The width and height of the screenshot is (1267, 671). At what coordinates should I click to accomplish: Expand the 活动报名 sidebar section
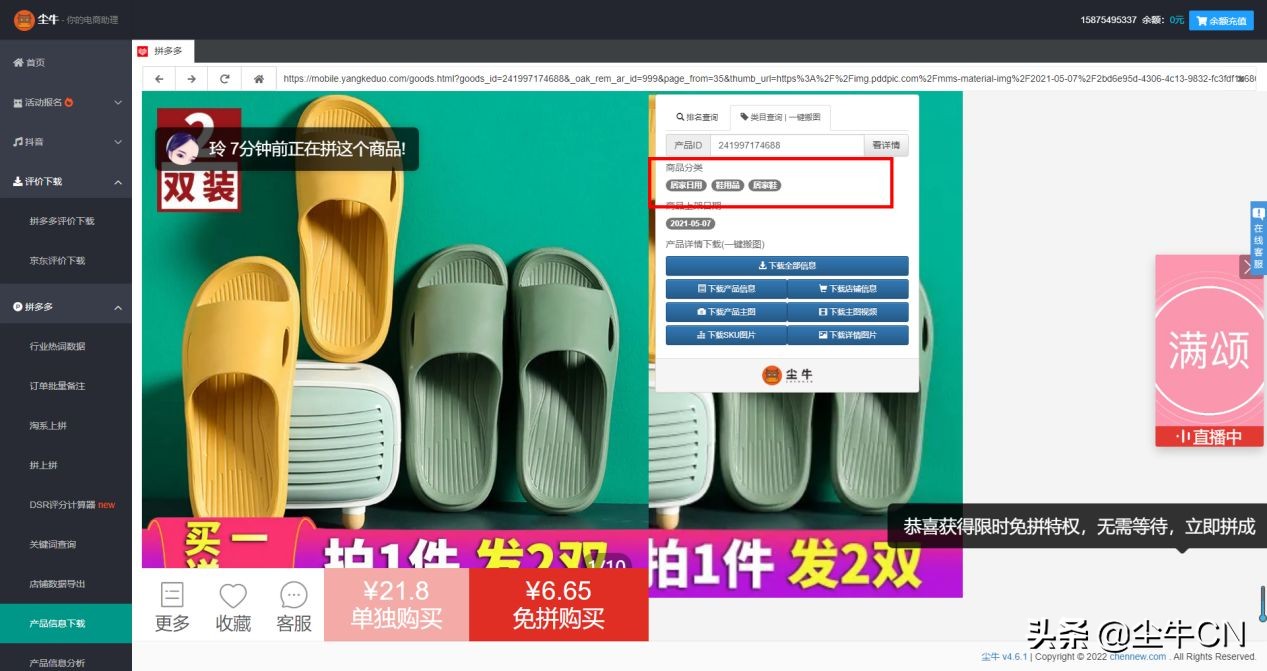point(65,102)
